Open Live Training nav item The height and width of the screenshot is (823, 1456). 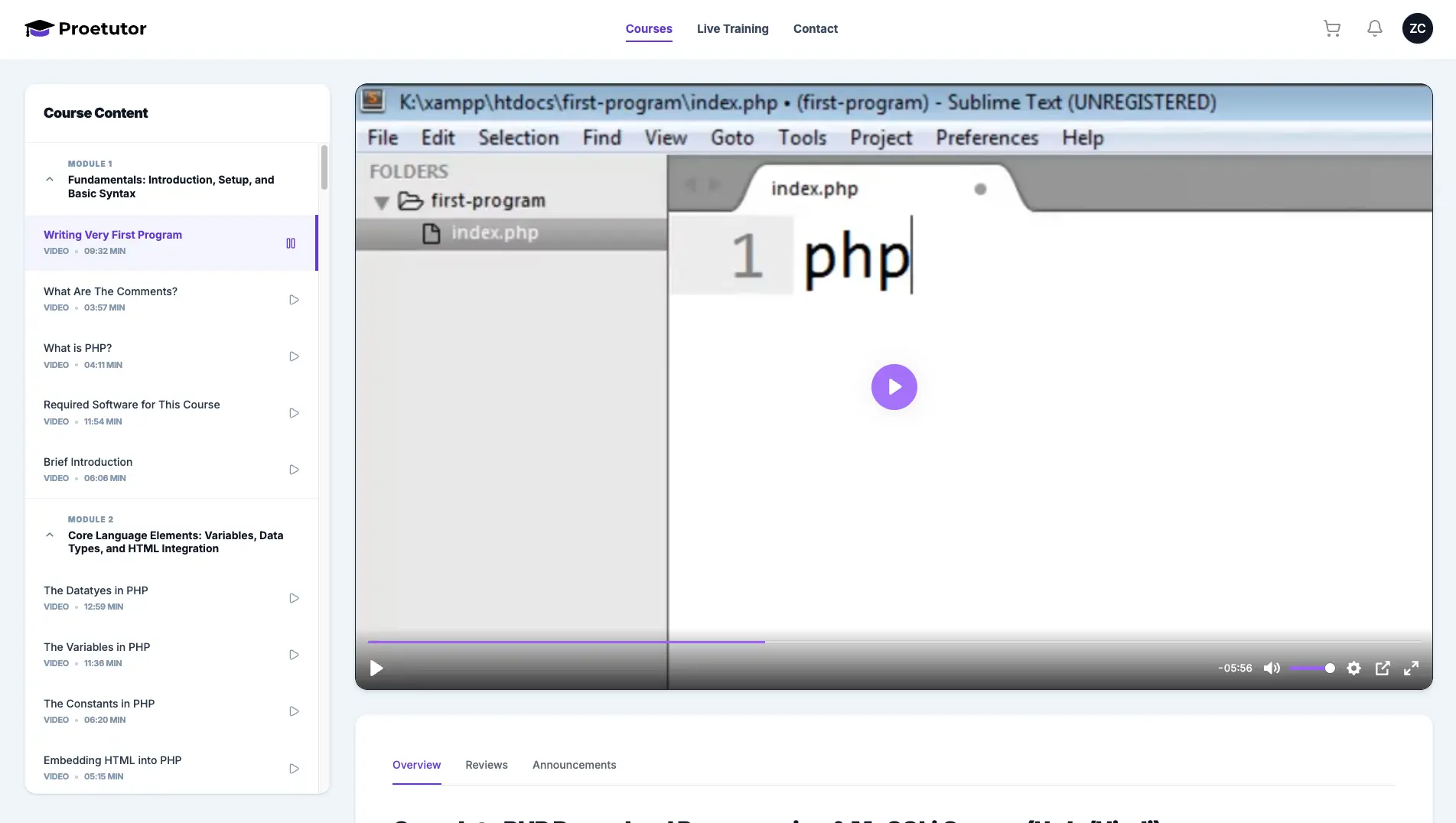tap(732, 29)
